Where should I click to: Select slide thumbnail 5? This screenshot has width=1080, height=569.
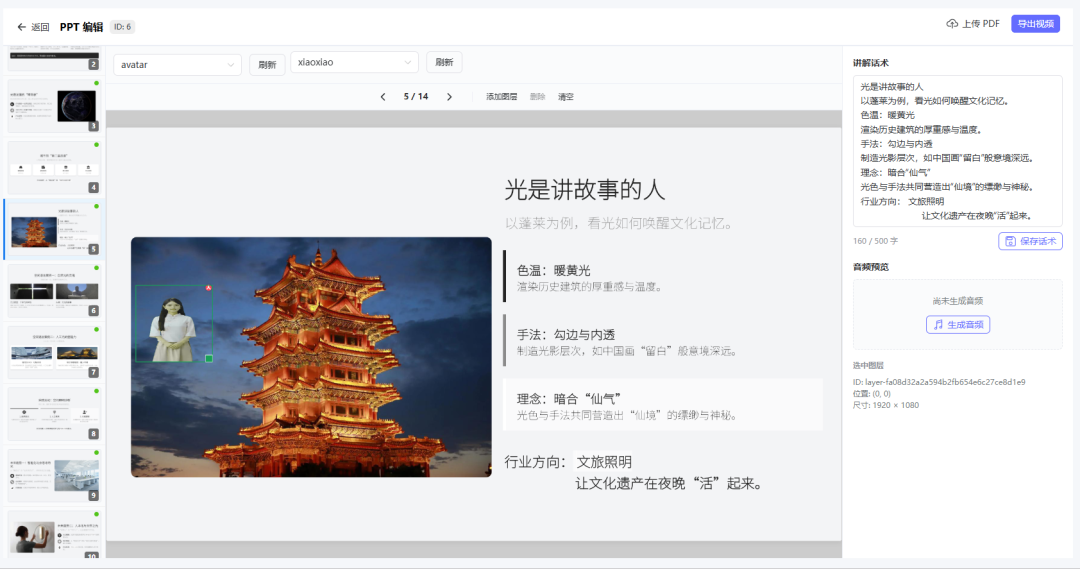54,229
